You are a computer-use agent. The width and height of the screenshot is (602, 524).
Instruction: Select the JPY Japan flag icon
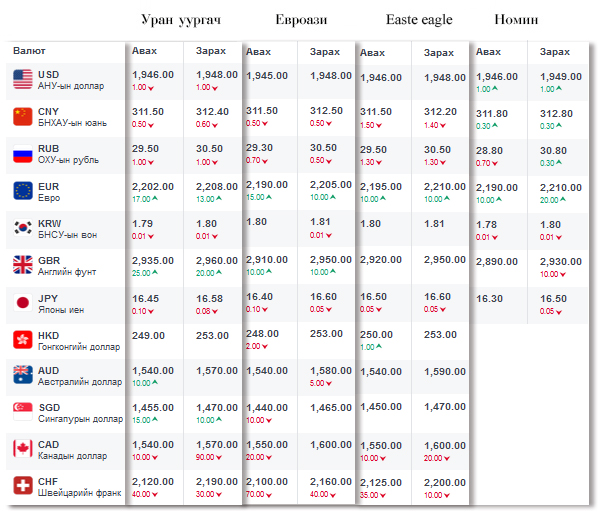[22, 302]
